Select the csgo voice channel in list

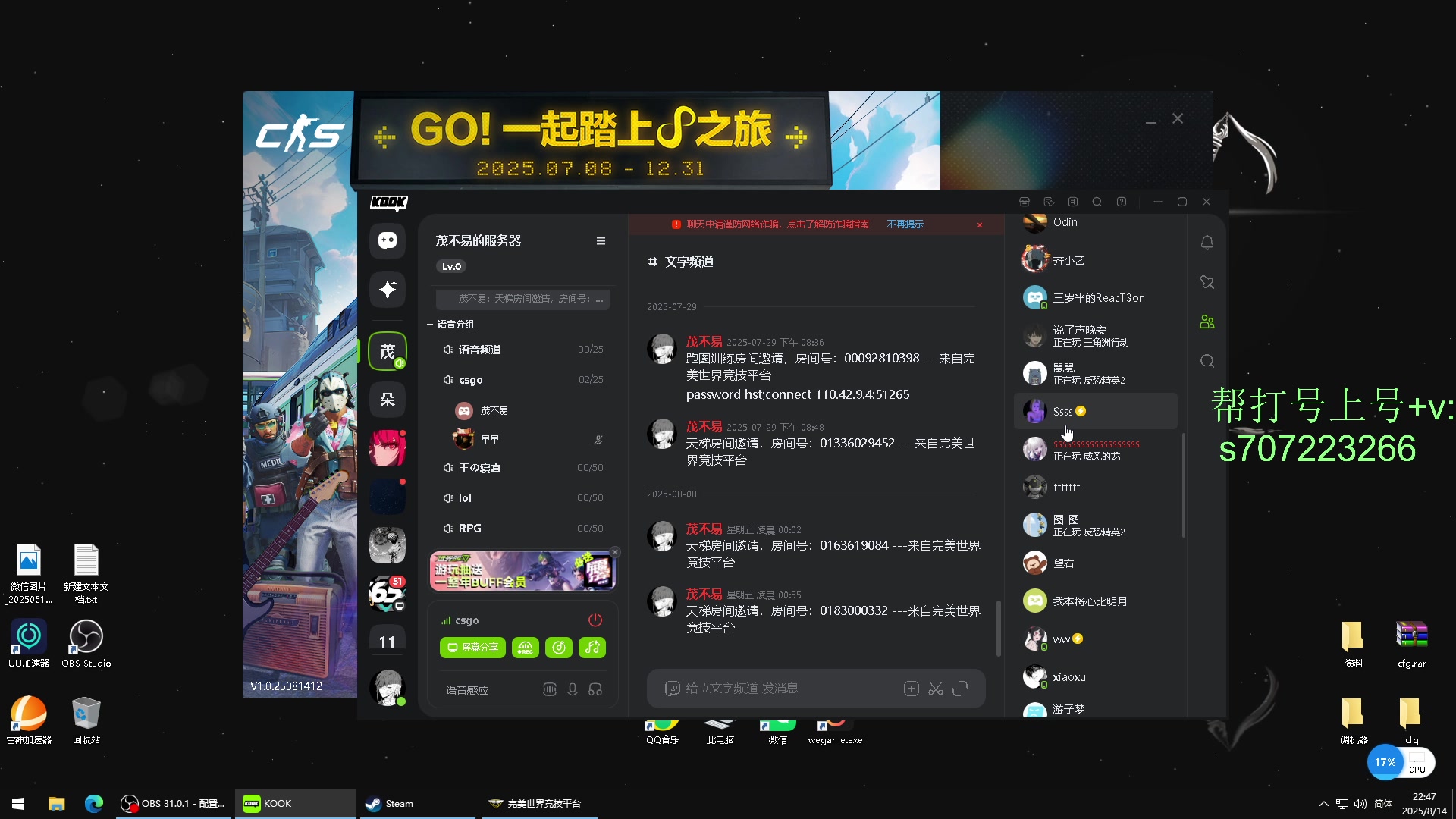[x=523, y=380]
